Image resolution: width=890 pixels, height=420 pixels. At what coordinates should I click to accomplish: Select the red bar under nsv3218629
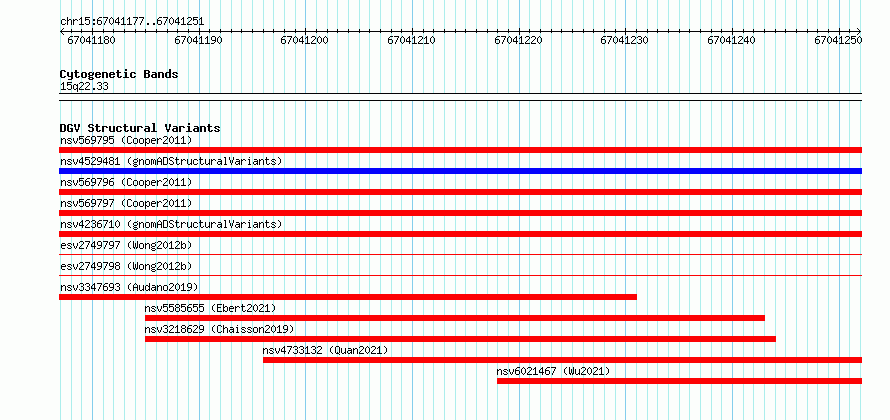[460, 339]
